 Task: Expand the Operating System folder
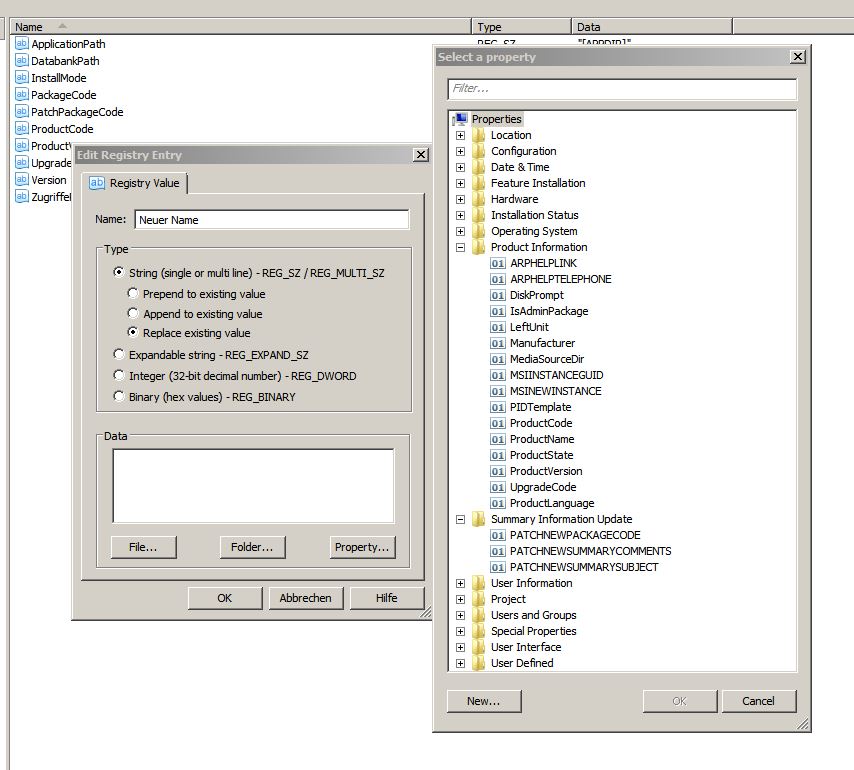pos(460,231)
